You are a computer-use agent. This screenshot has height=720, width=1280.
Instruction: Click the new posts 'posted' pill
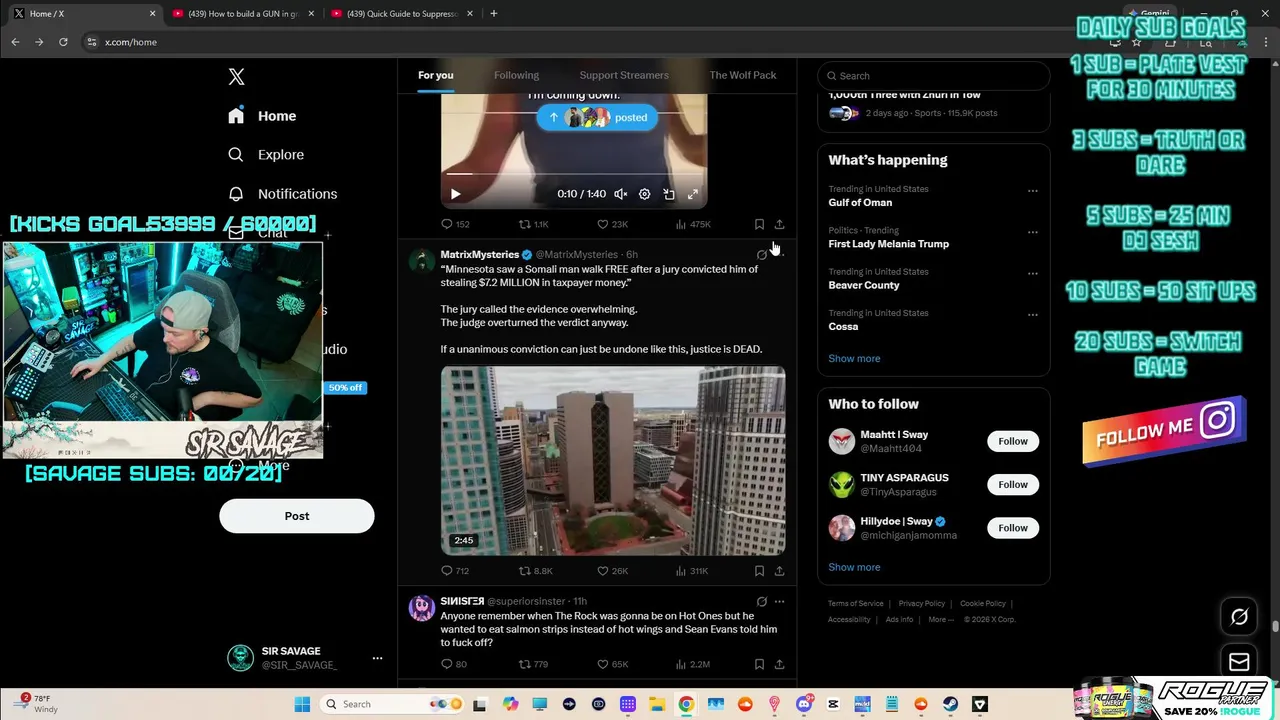point(597,117)
